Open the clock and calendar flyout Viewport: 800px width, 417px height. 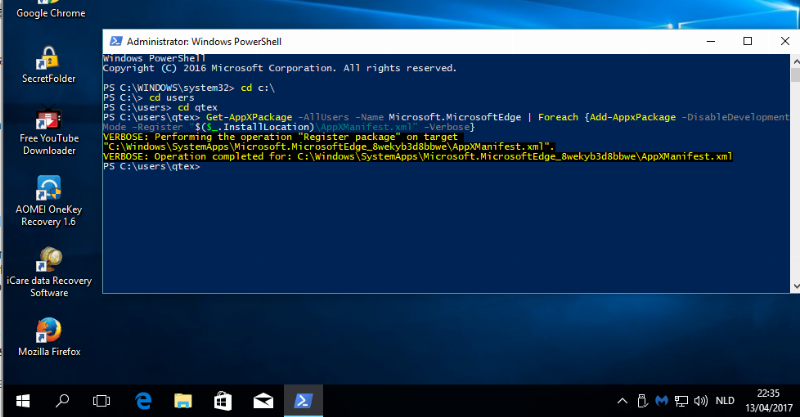(x=767, y=401)
